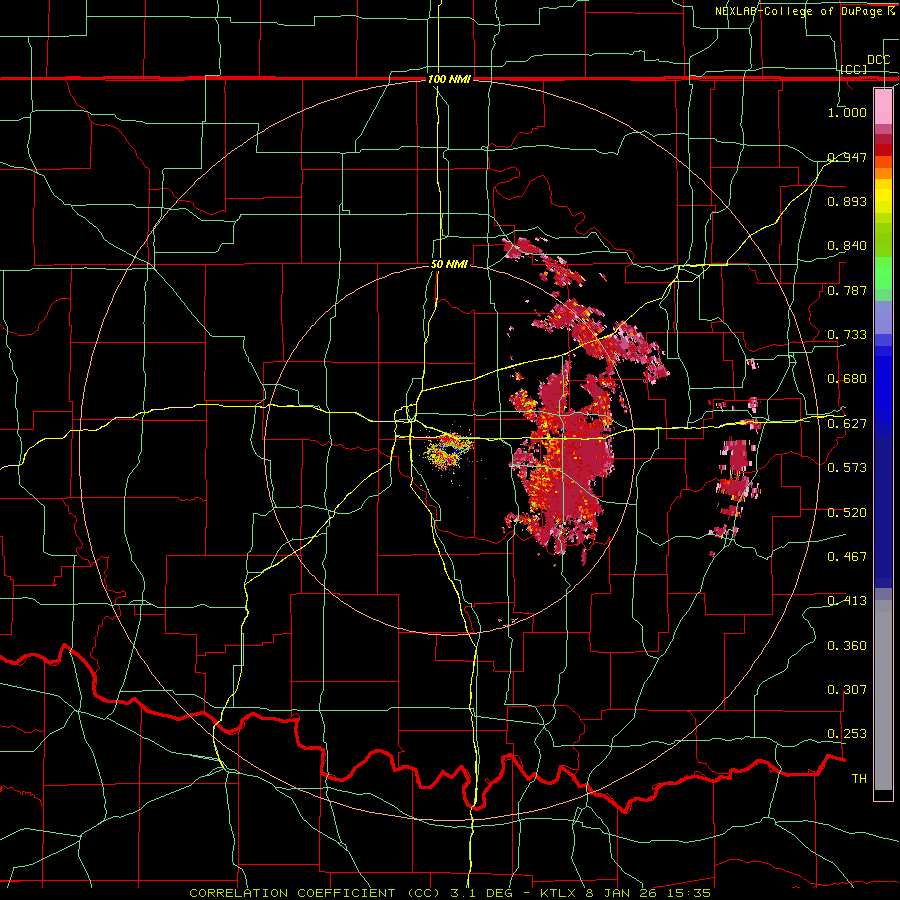The image size is (900, 900).
Task: Select the [CC] product label
Action: [x=854, y=69]
